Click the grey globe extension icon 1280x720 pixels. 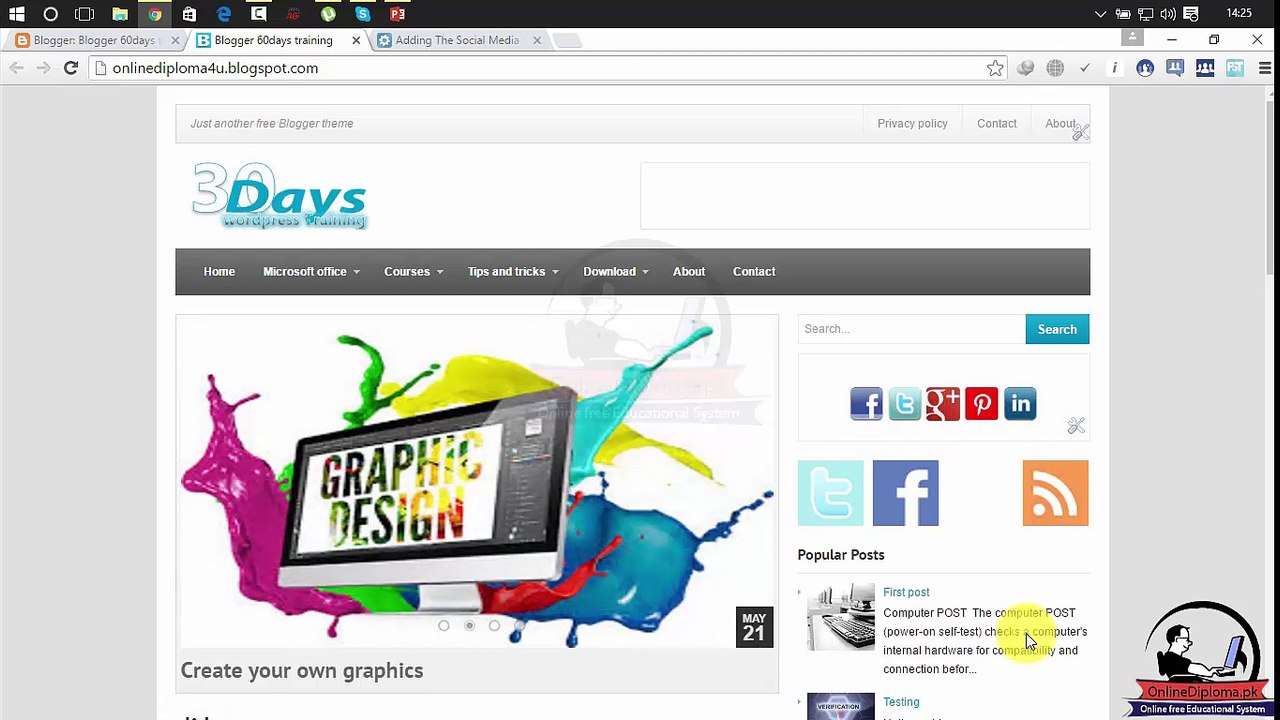1055,68
